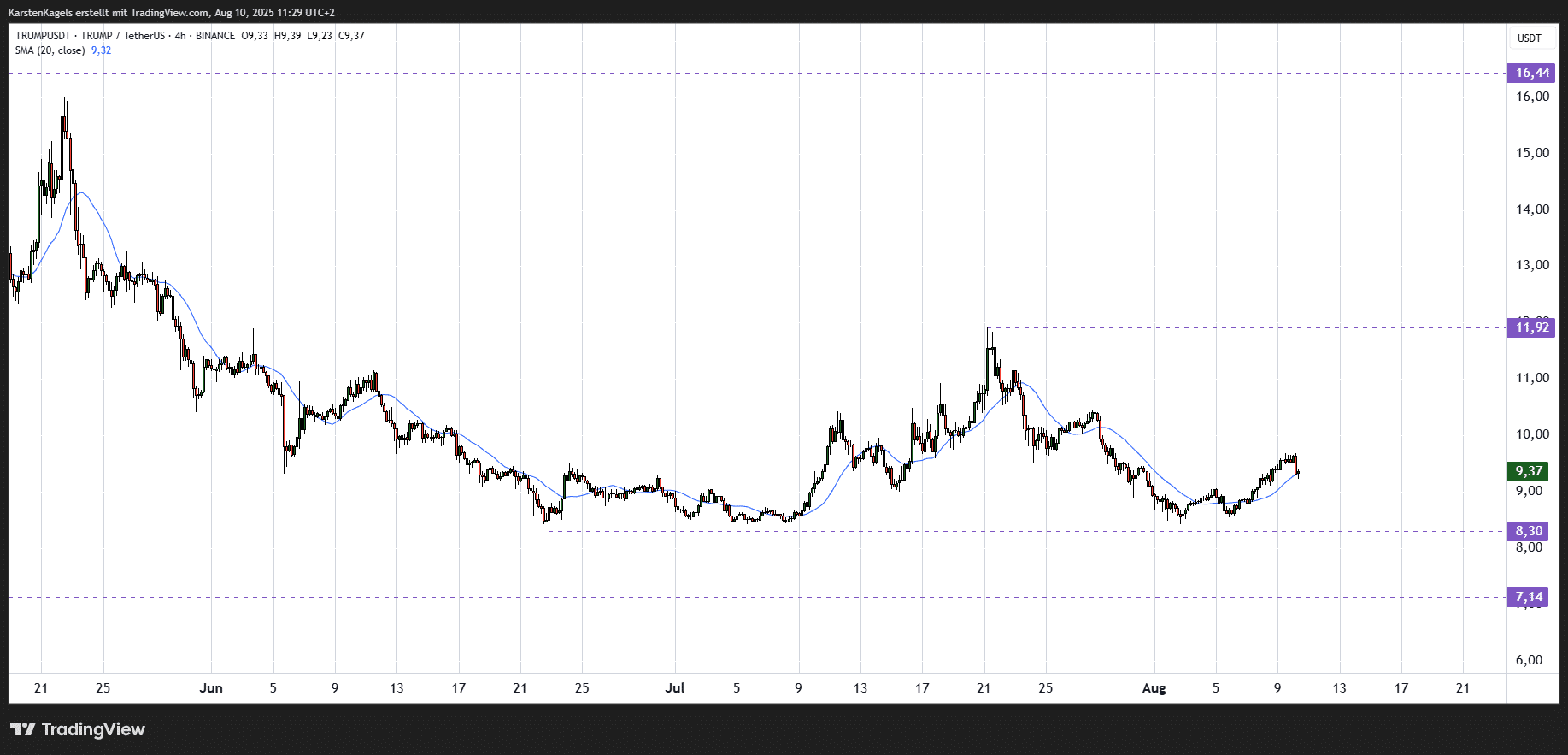Select the 8,30 support price label
The height and width of the screenshot is (755, 1568).
[1529, 531]
